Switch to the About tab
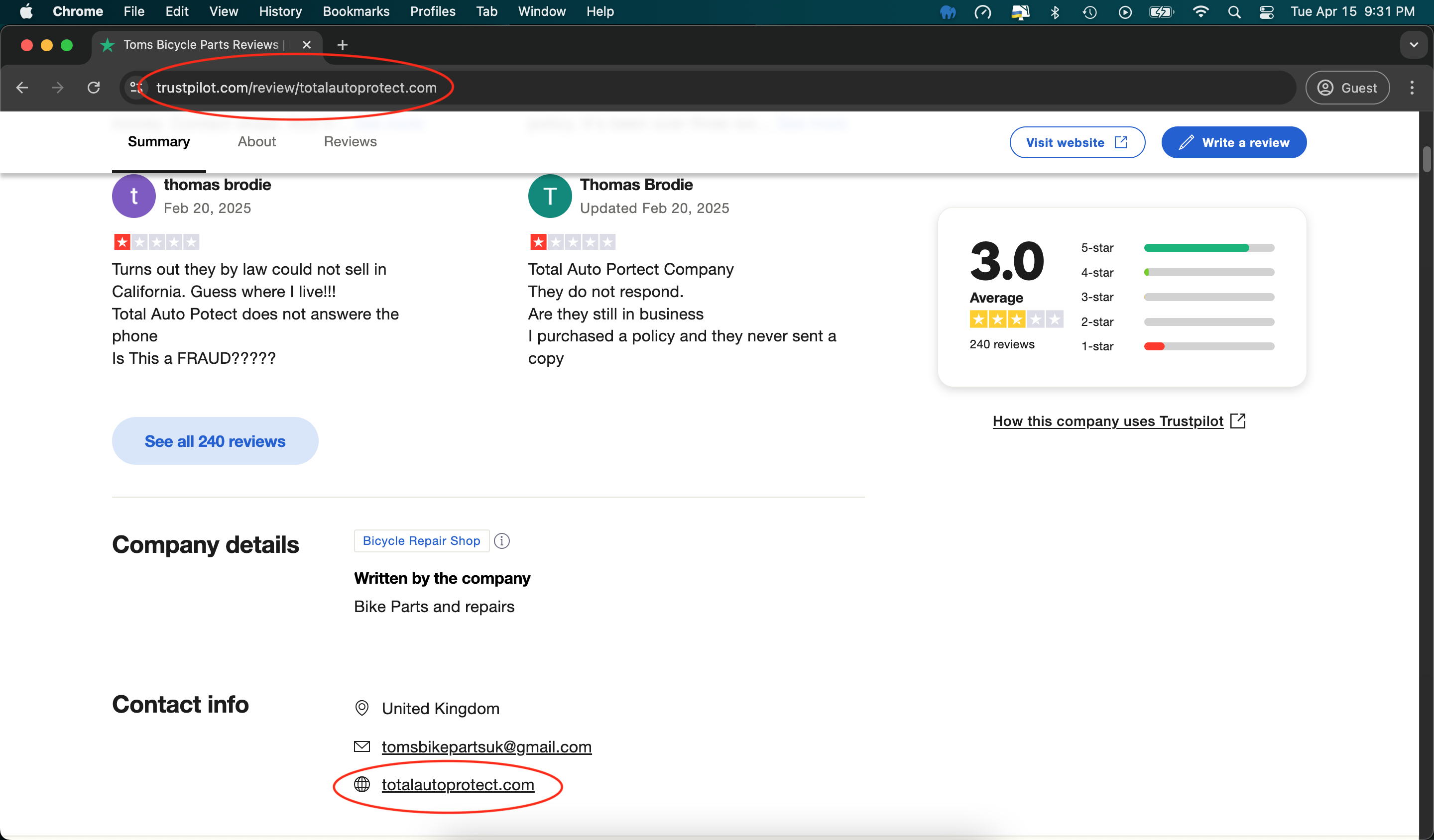This screenshot has height=840, width=1434. (x=256, y=142)
